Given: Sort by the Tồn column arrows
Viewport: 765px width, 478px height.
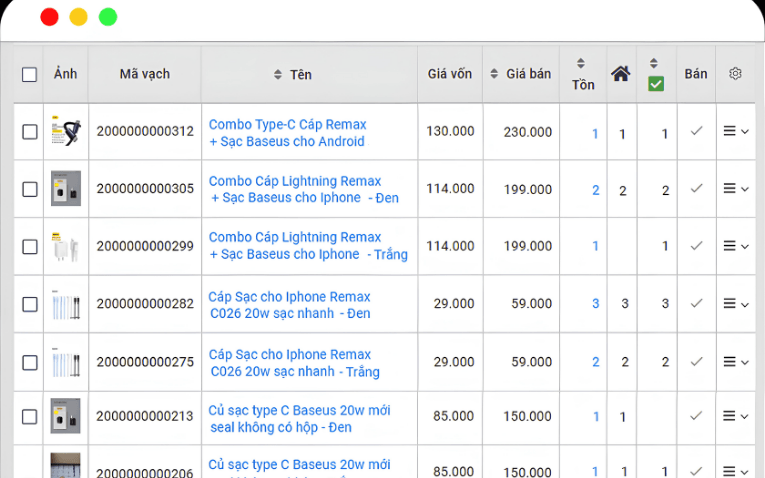Looking at the screenshot, I should click(581, 63).
